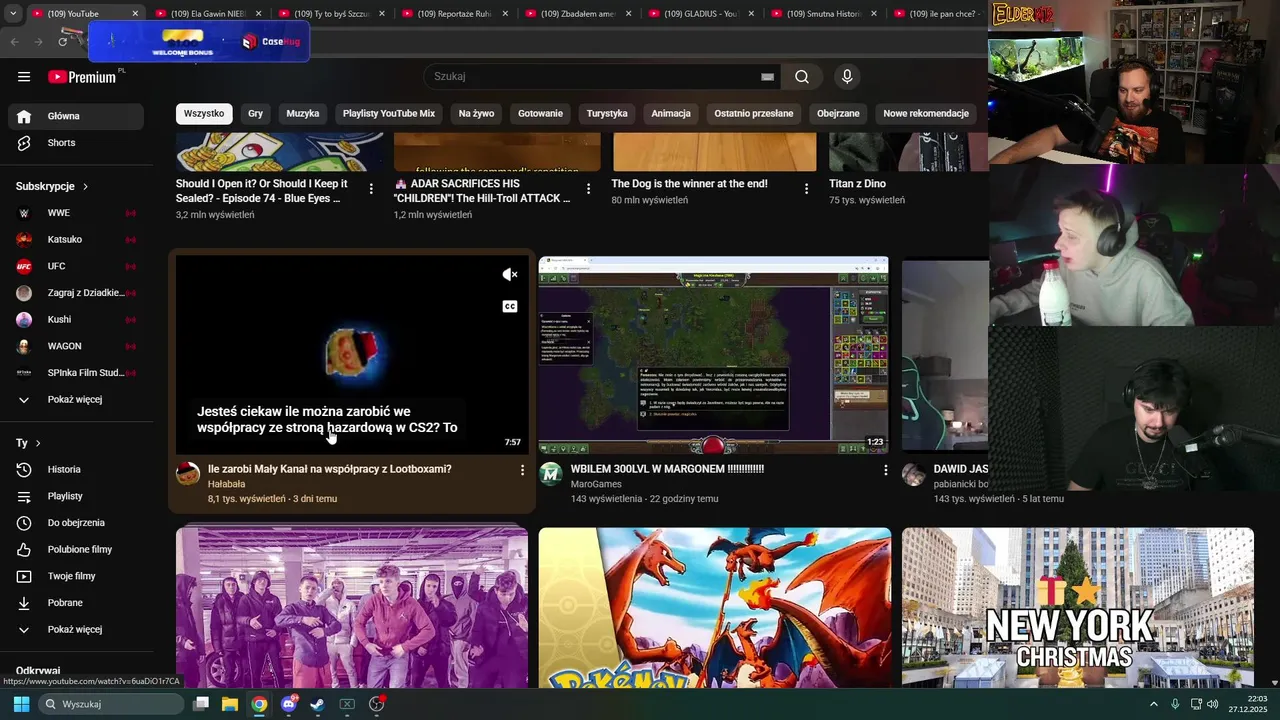Image resolution: width=1280 pixels, height=720 pixels.
Task: Expand the Ty section chevron
Action: pyautogui.click(x=38, y=443)
